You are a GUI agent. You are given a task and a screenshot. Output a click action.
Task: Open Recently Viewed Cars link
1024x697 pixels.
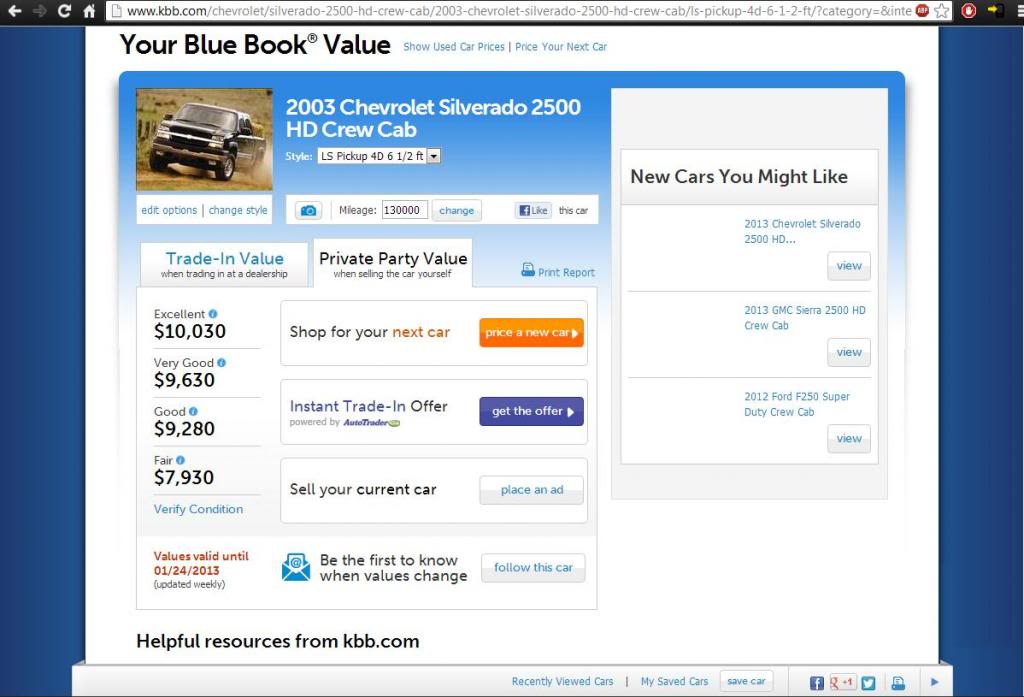coord(562,681)
